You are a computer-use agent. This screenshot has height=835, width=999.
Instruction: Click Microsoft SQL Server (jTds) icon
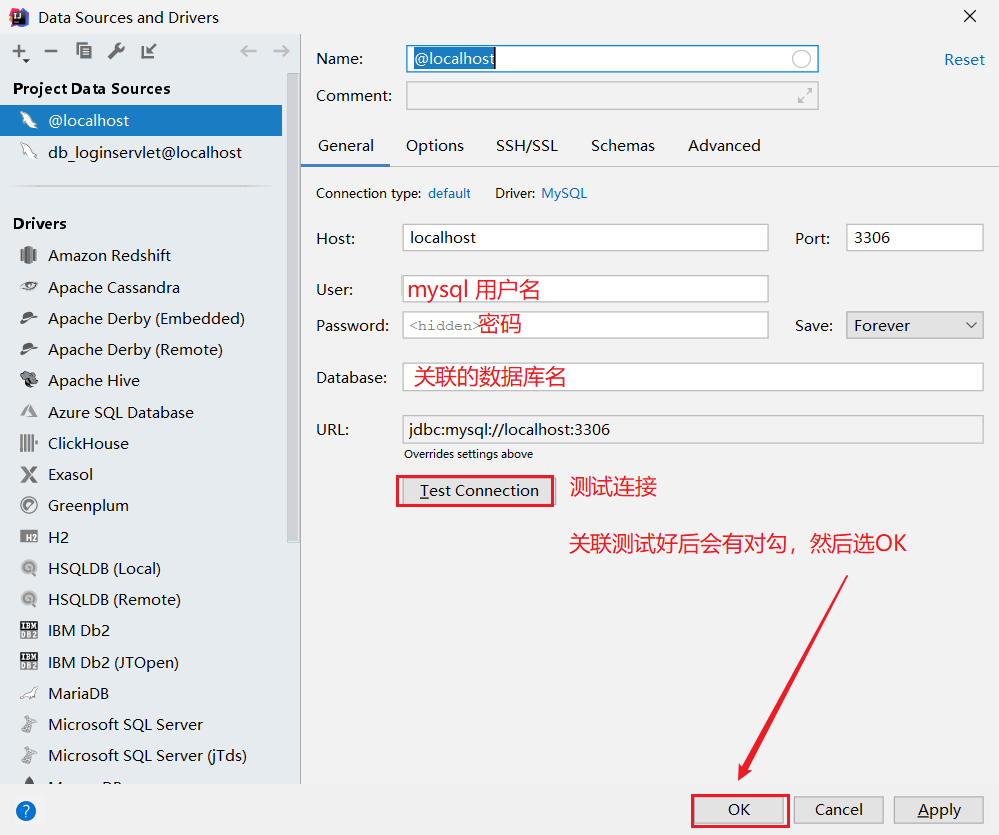click(x=29, y=755)
